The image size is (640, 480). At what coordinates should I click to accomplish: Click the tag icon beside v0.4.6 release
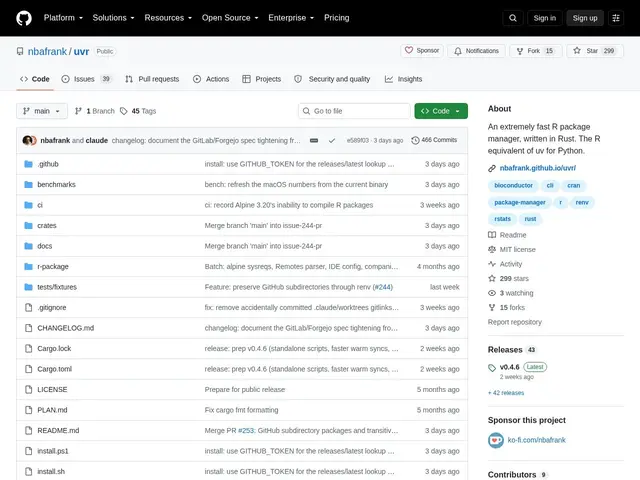click(x=492, y=367)
